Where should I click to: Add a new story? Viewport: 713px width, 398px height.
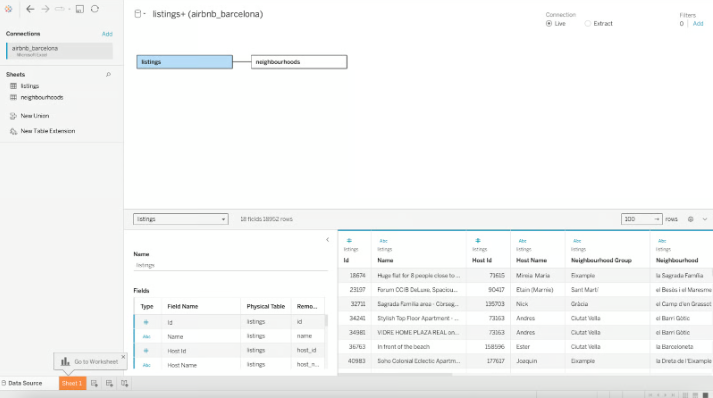pos(124,383)
